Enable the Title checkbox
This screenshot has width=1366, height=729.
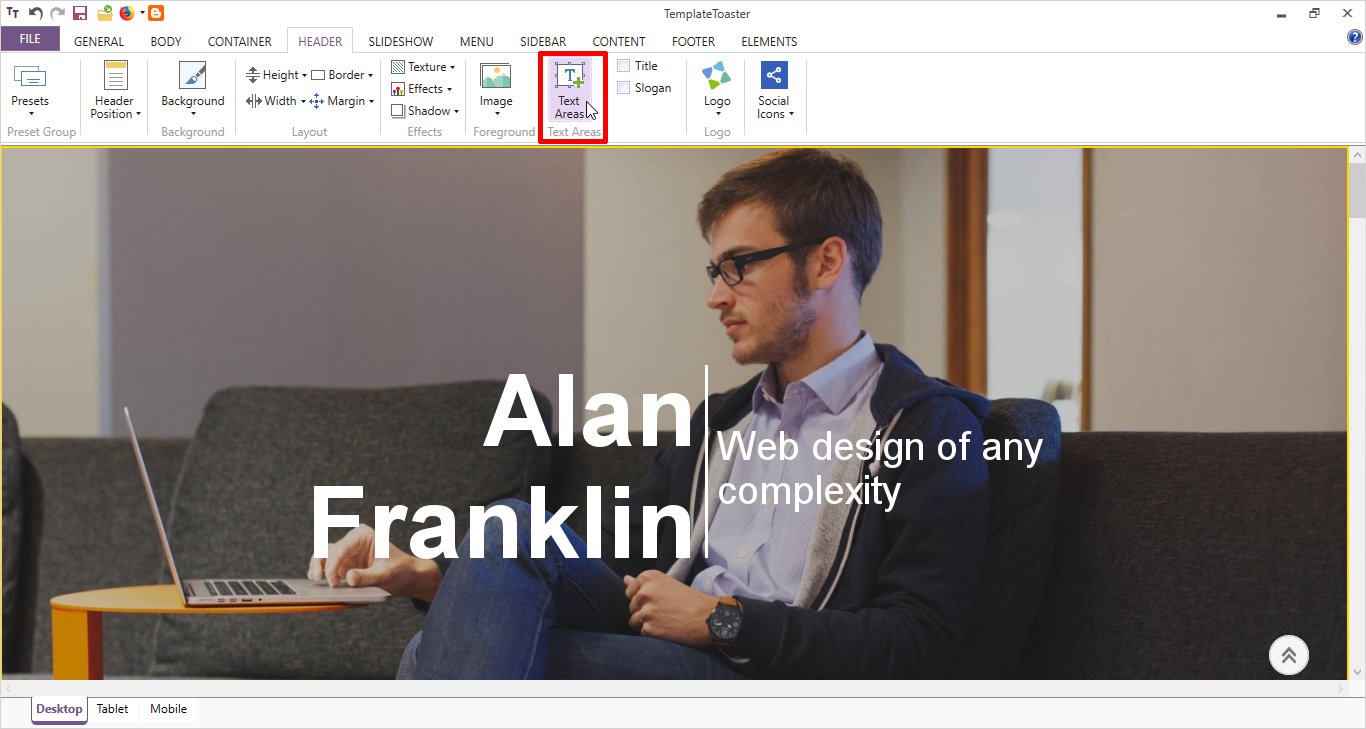coord(624,66)
